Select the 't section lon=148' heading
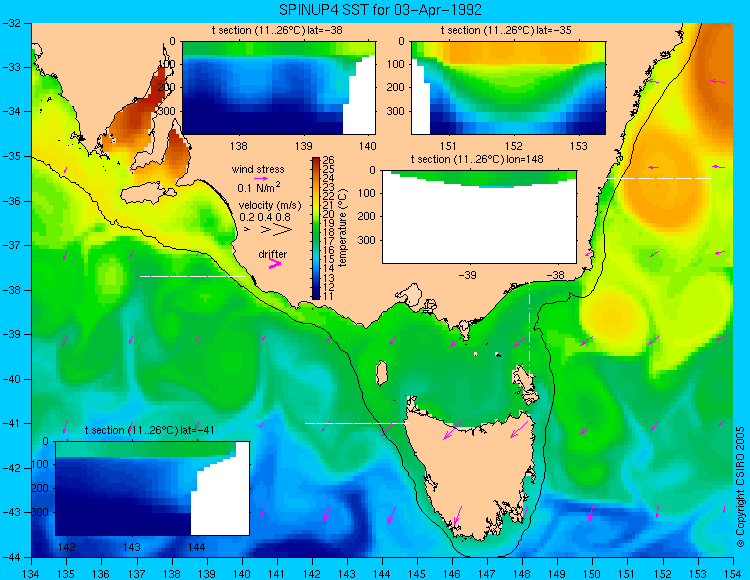This screenshot has width=750, height=580. pyautogui.click(x=477, y=159)
